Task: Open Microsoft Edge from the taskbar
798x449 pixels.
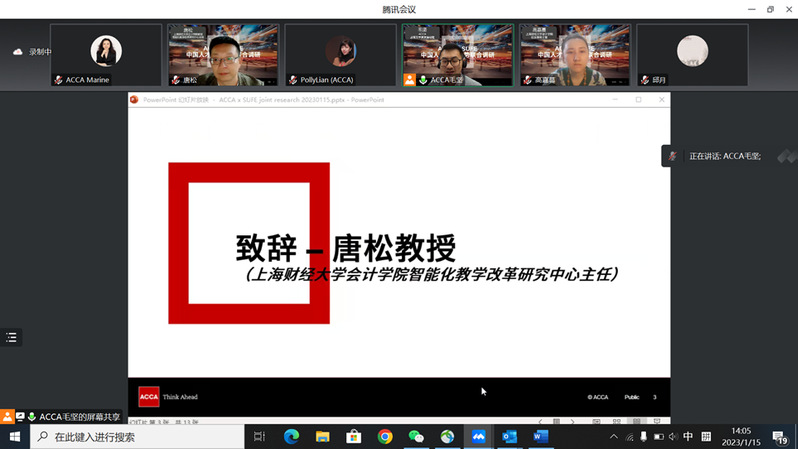Action: 291,437
